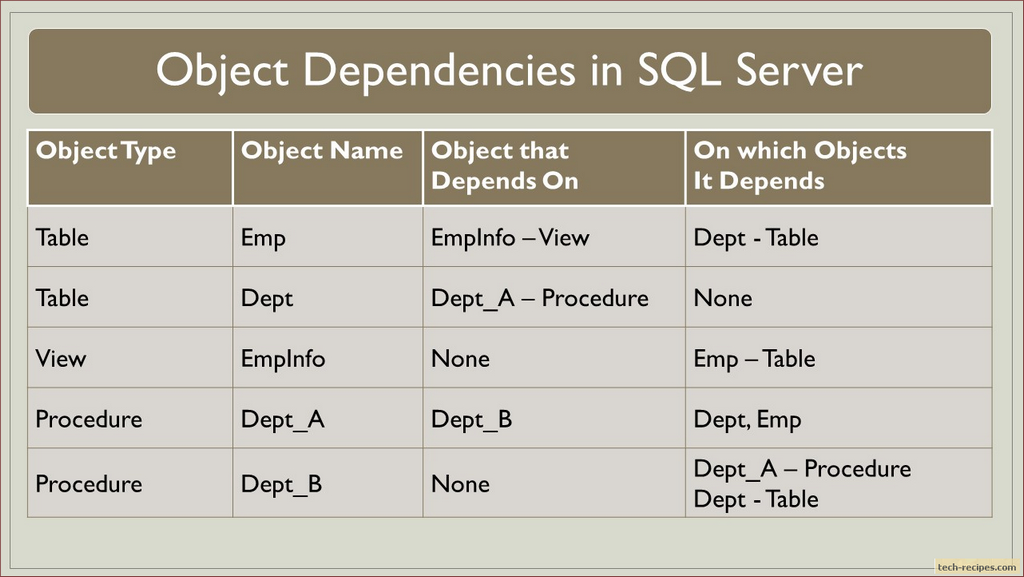1024x577 pixels.
Task: Click 'EmpInfo' in the Object Name column
Action: coord(283,359)
